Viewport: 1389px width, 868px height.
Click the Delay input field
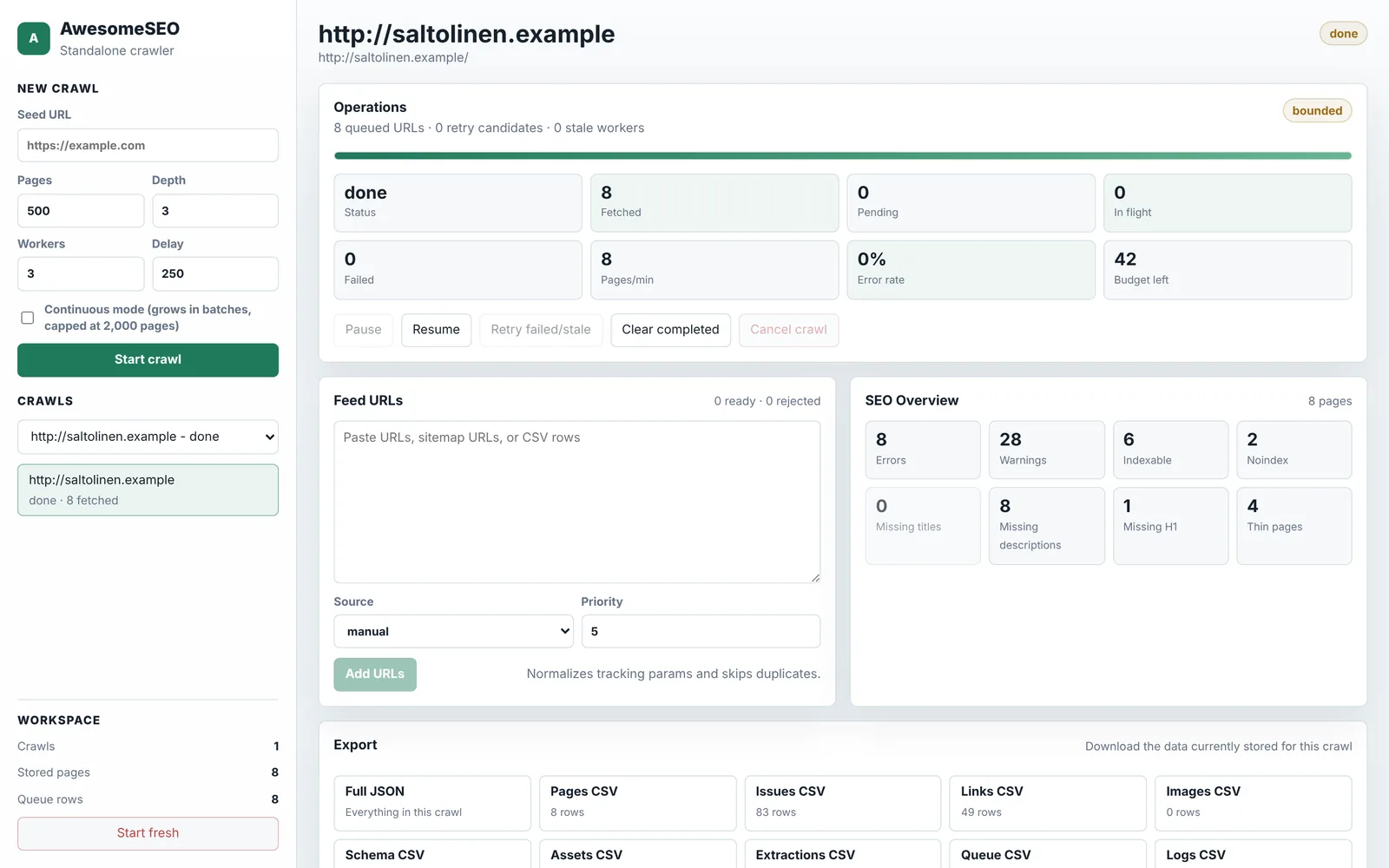[215, 273]
